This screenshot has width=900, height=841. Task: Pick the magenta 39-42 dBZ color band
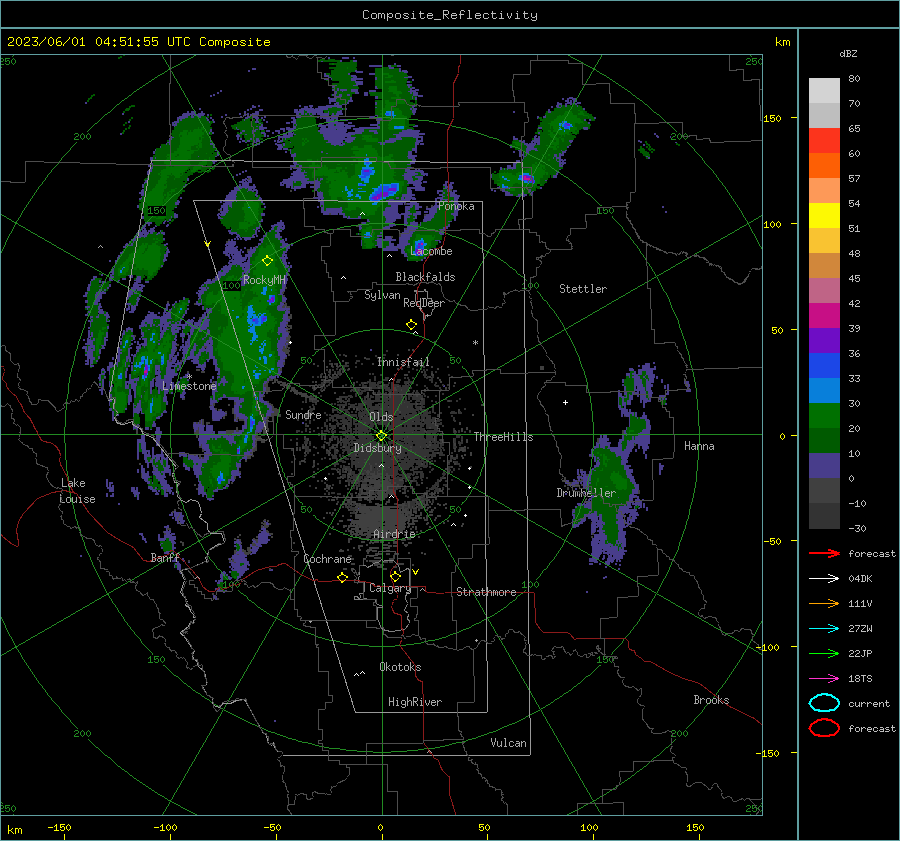click(824, 316)
